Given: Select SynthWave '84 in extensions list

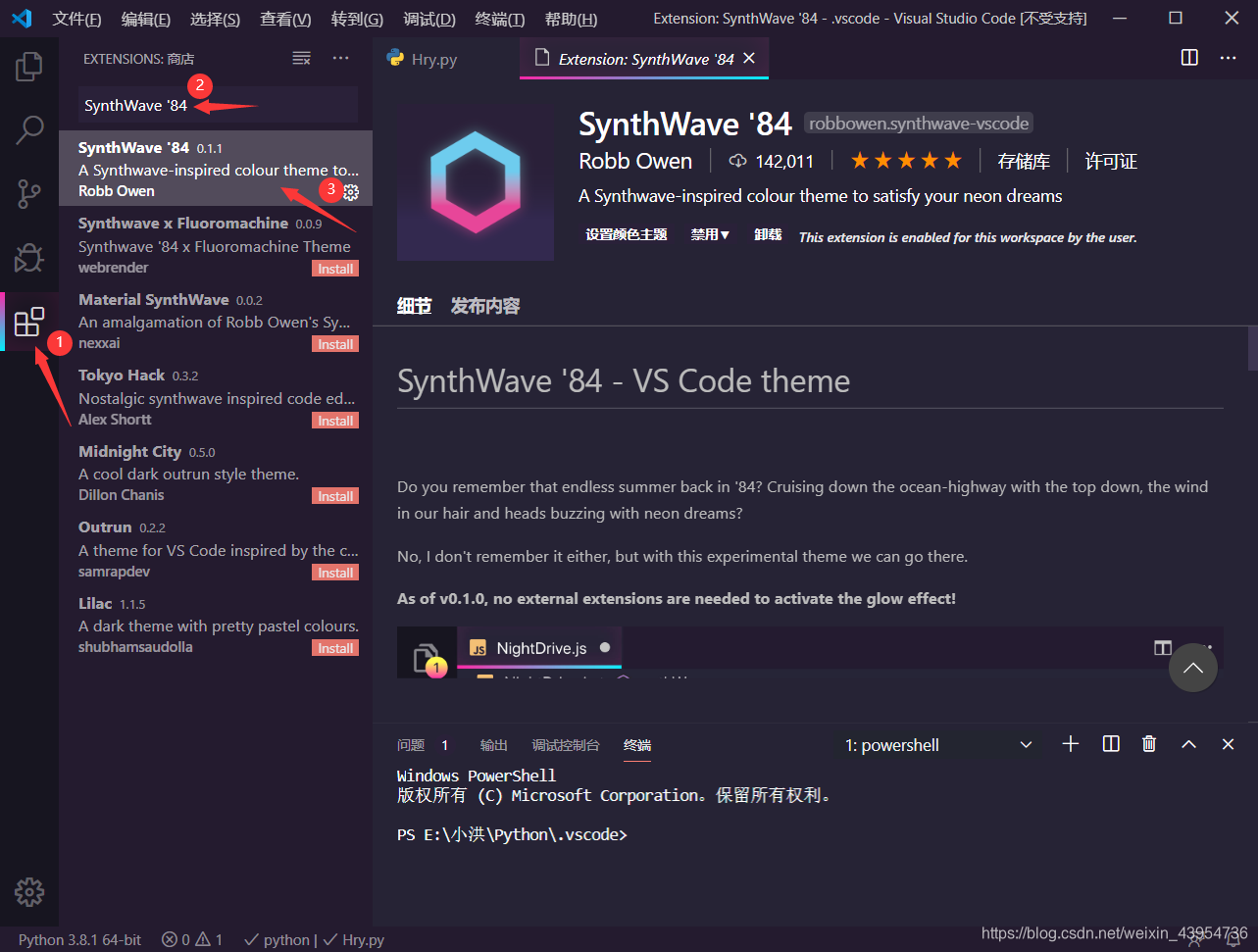Looking at the screenshot, I should point(216,169).
